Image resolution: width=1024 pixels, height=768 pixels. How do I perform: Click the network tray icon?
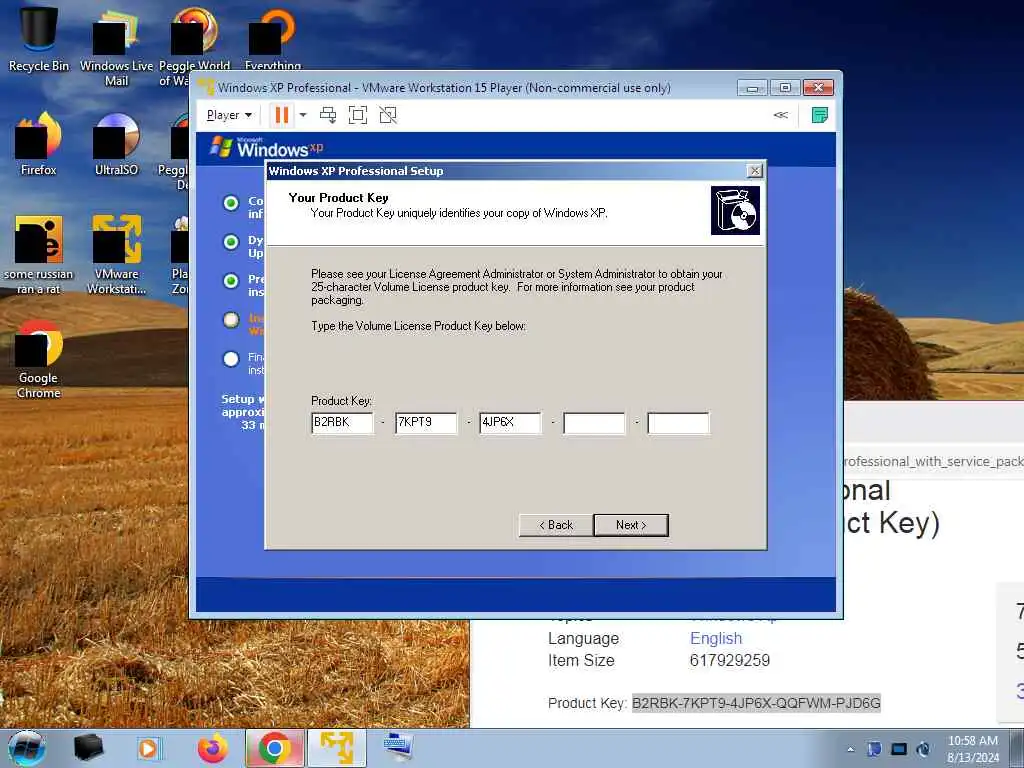[899, 749]
